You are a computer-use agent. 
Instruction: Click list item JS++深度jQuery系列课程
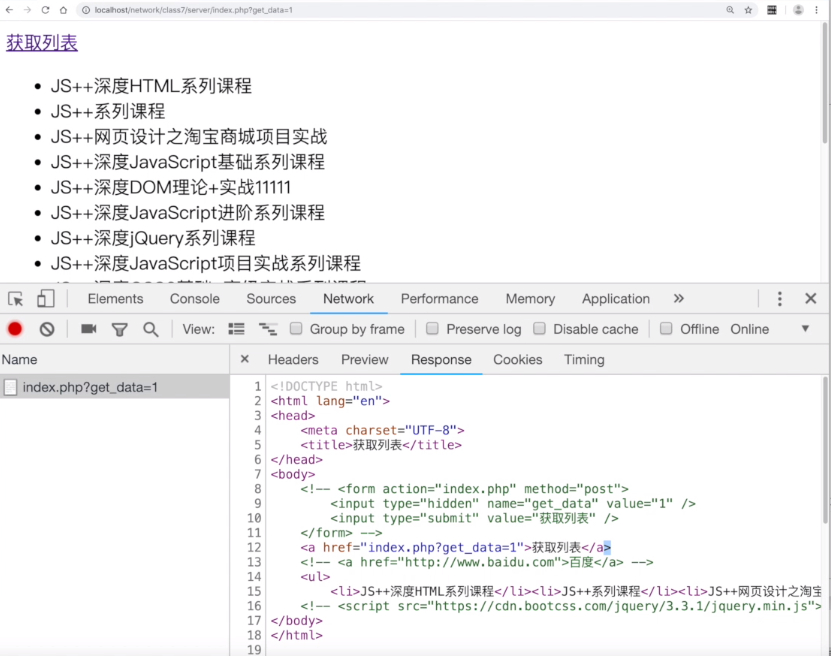tap(153, 238)
